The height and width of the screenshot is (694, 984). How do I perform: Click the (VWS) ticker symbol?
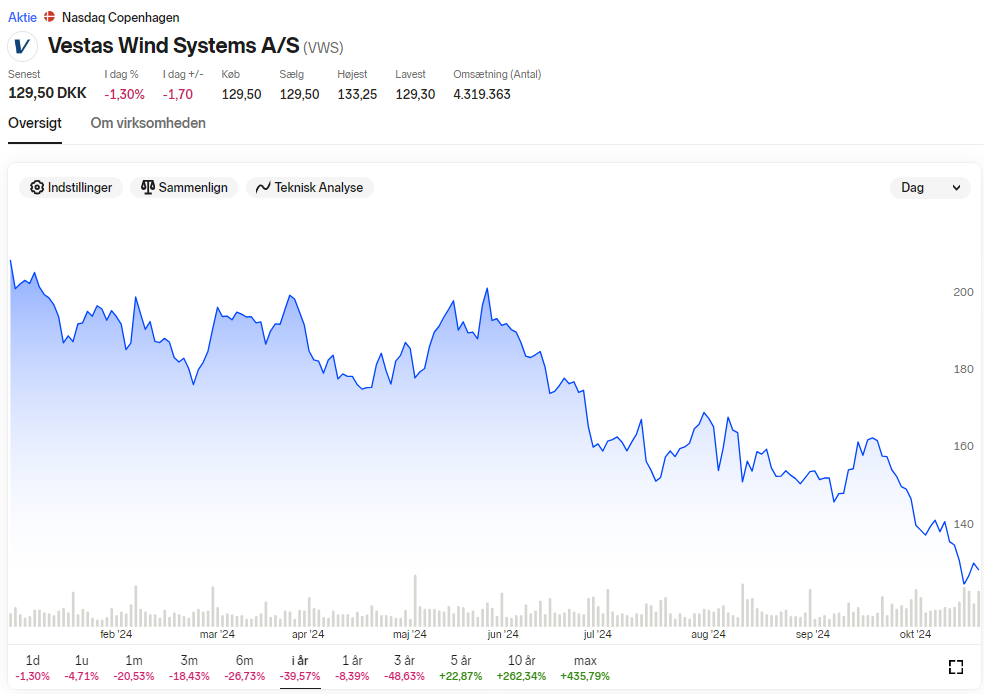pos(323,48)
